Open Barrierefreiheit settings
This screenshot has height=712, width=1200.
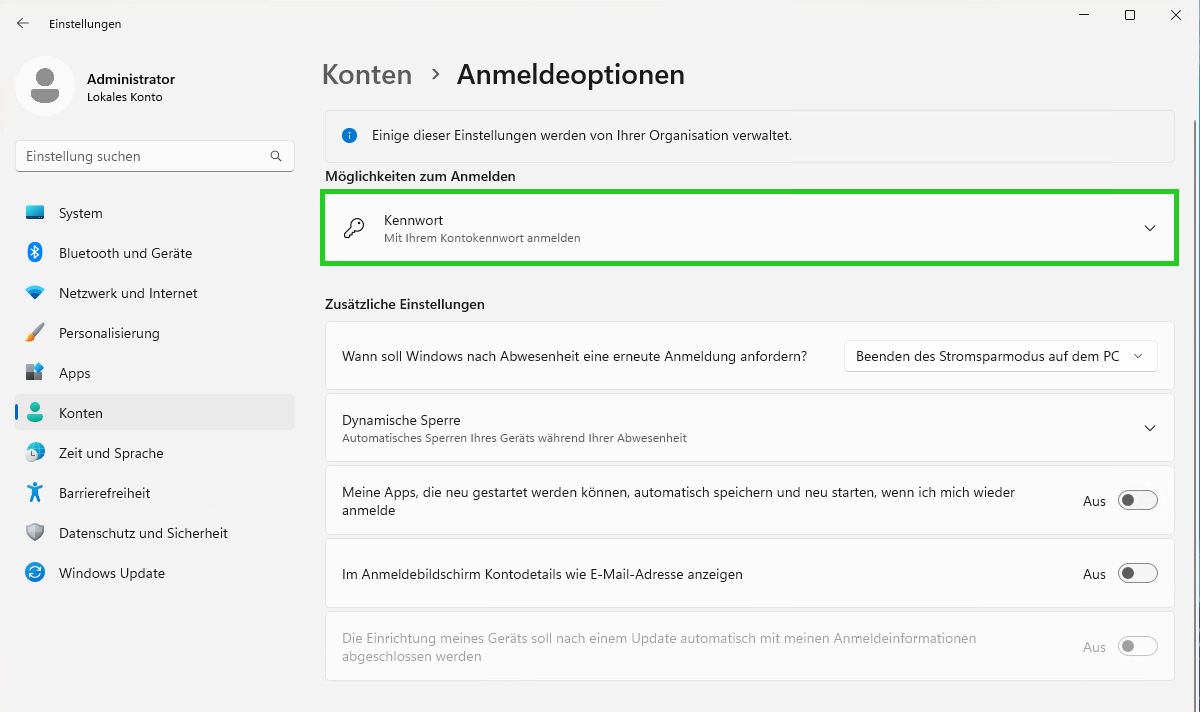[x=104, y=493]
